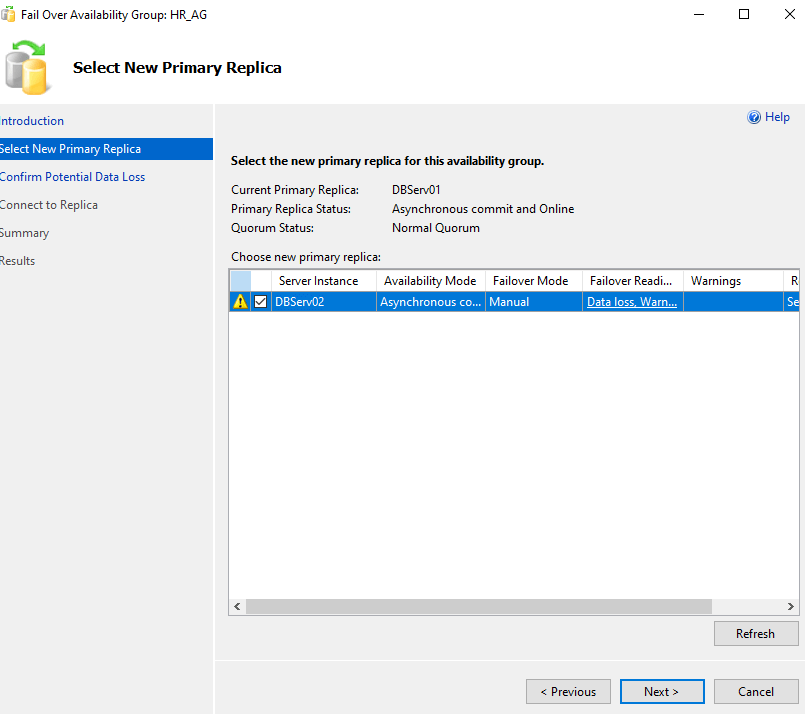Click the yellow warning icon beside DBServ02
Viewport: 805px width, 714px height.
pyautogui.click(x=240, y=302)
